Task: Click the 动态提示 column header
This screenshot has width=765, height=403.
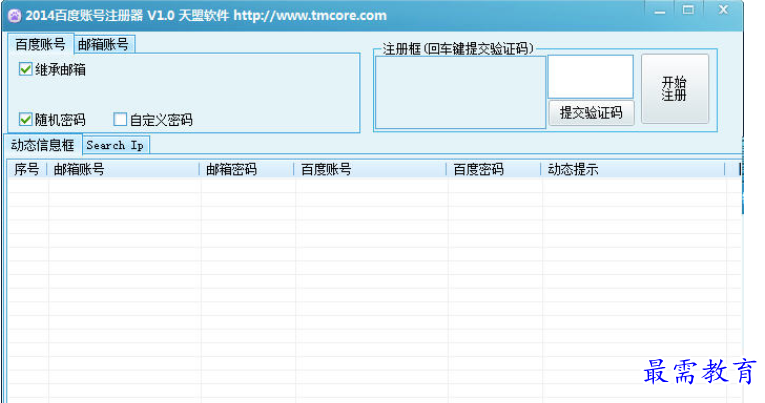Action: click(x=633, y=169)
